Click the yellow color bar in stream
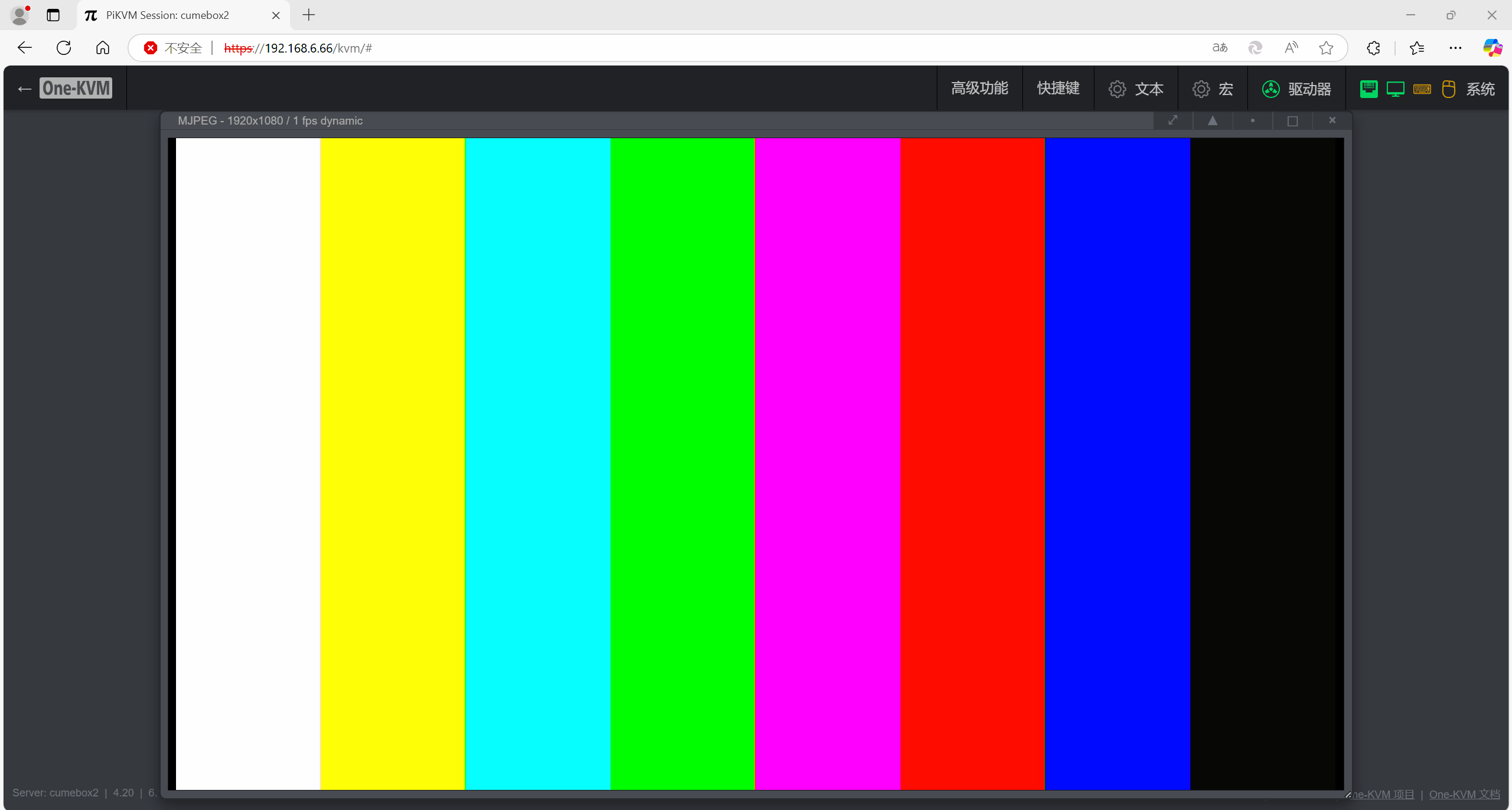 pyautogui.click(x=393, y=463)
